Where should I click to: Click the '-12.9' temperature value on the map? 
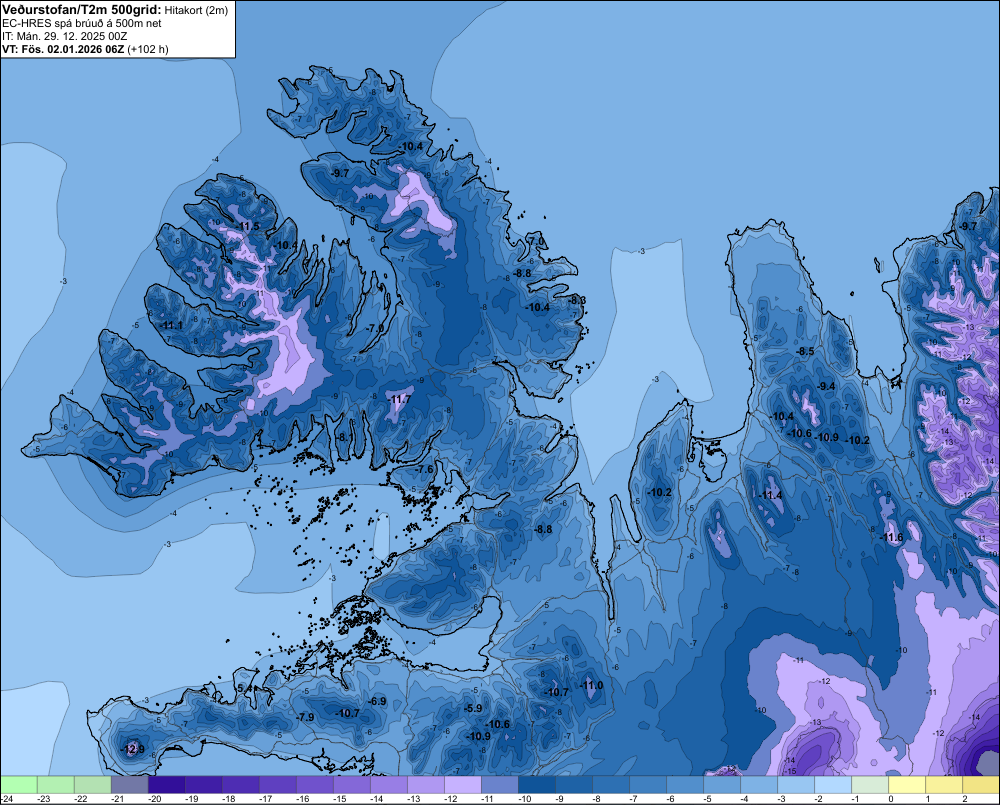pyautogui.click(x=133, y=749)
